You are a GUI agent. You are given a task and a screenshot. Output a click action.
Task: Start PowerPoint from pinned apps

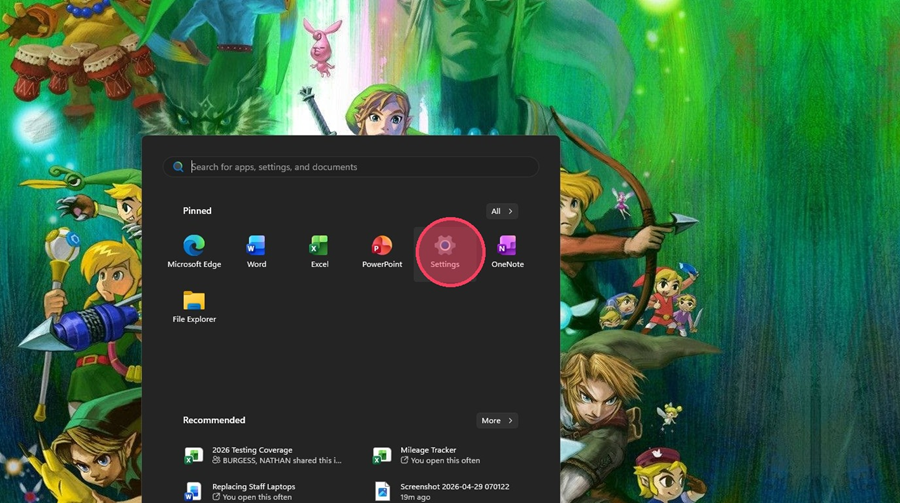click(382, 253)
